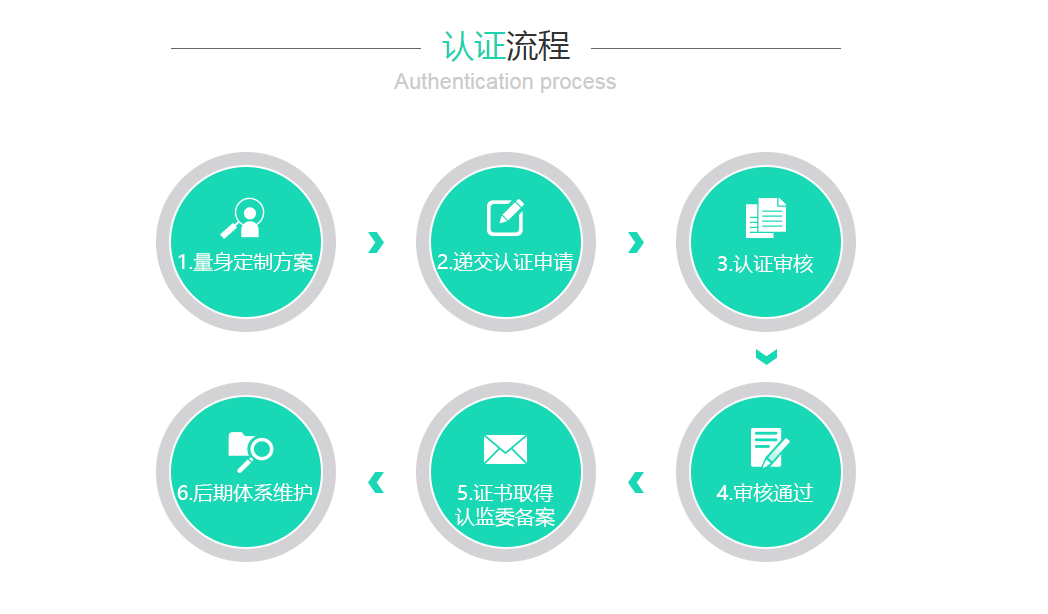
Task: Open the 4.审核通过 step text
Action: (765, 493)
